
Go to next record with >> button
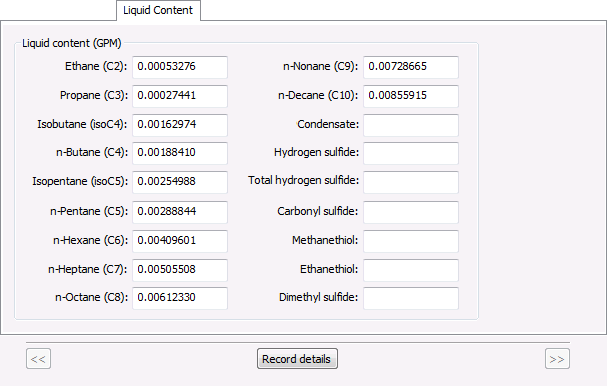557,359
